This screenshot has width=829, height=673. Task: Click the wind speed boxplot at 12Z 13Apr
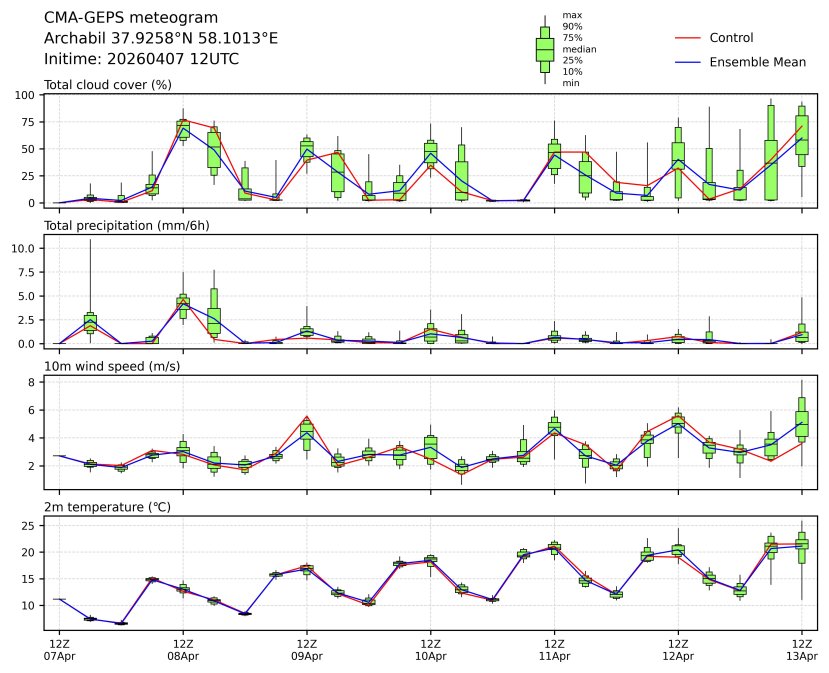[x=802, y=423]
